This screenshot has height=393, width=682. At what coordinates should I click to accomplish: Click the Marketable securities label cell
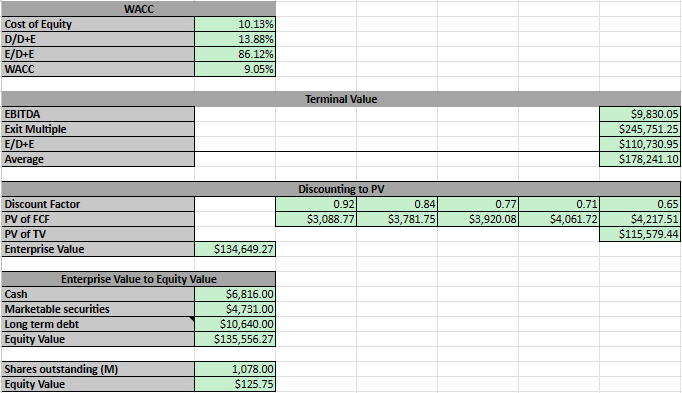(x=98, y=309)
